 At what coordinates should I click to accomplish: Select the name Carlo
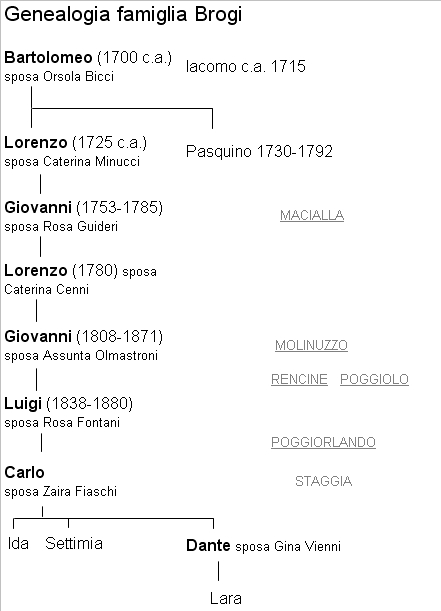pyautogui.click(x=24, y=472)
